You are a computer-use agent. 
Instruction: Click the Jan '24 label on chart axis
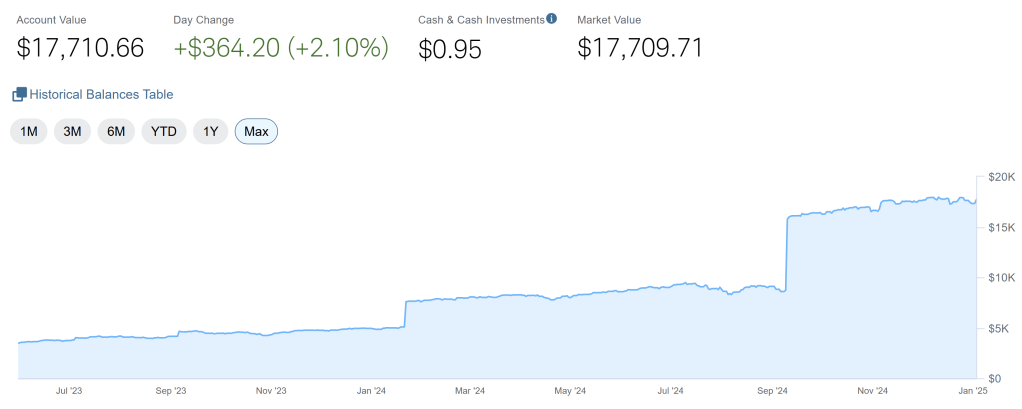(371, 391)
